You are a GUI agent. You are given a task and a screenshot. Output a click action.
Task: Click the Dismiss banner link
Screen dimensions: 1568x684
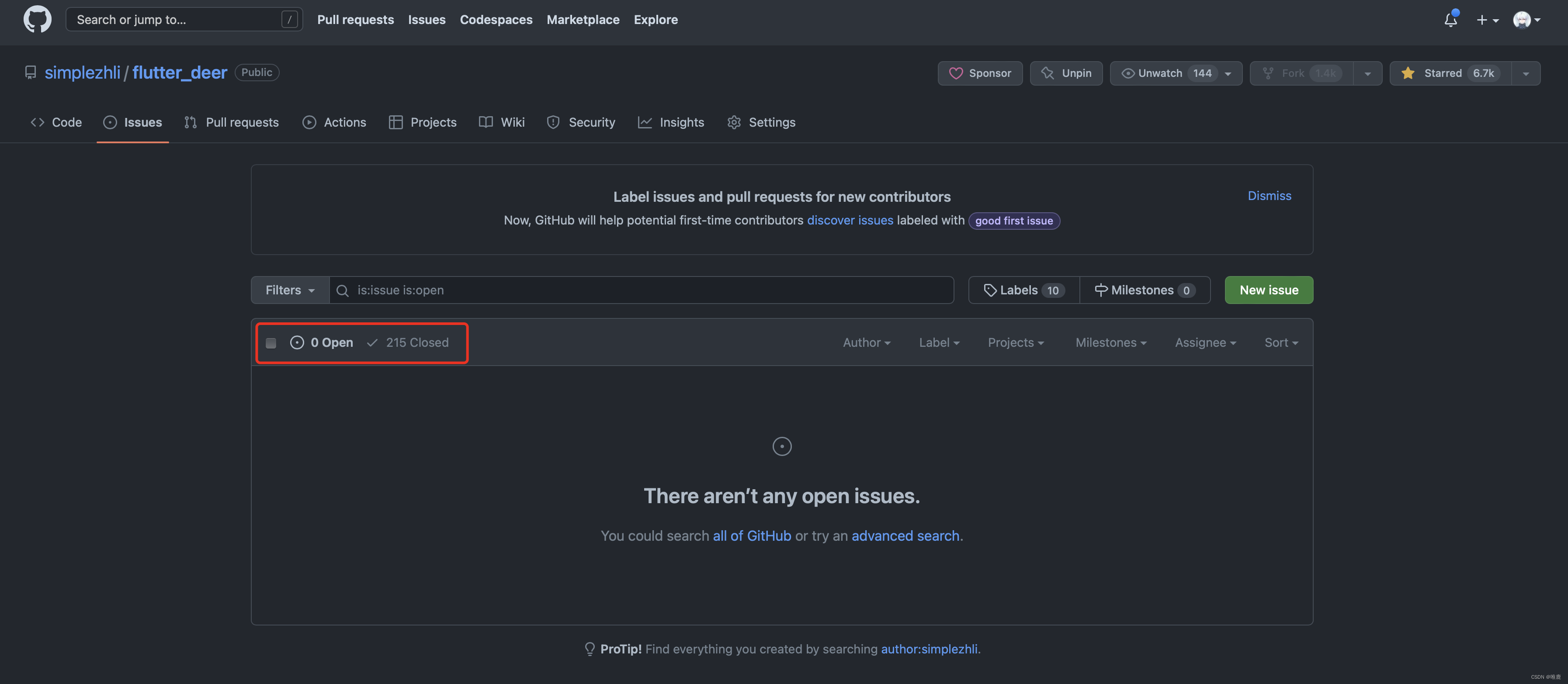point(1269,195)
